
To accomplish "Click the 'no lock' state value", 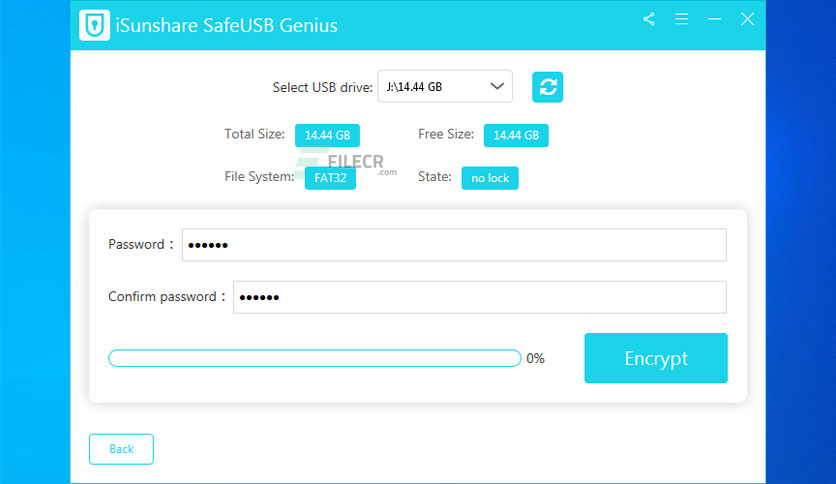I will 490,178.
